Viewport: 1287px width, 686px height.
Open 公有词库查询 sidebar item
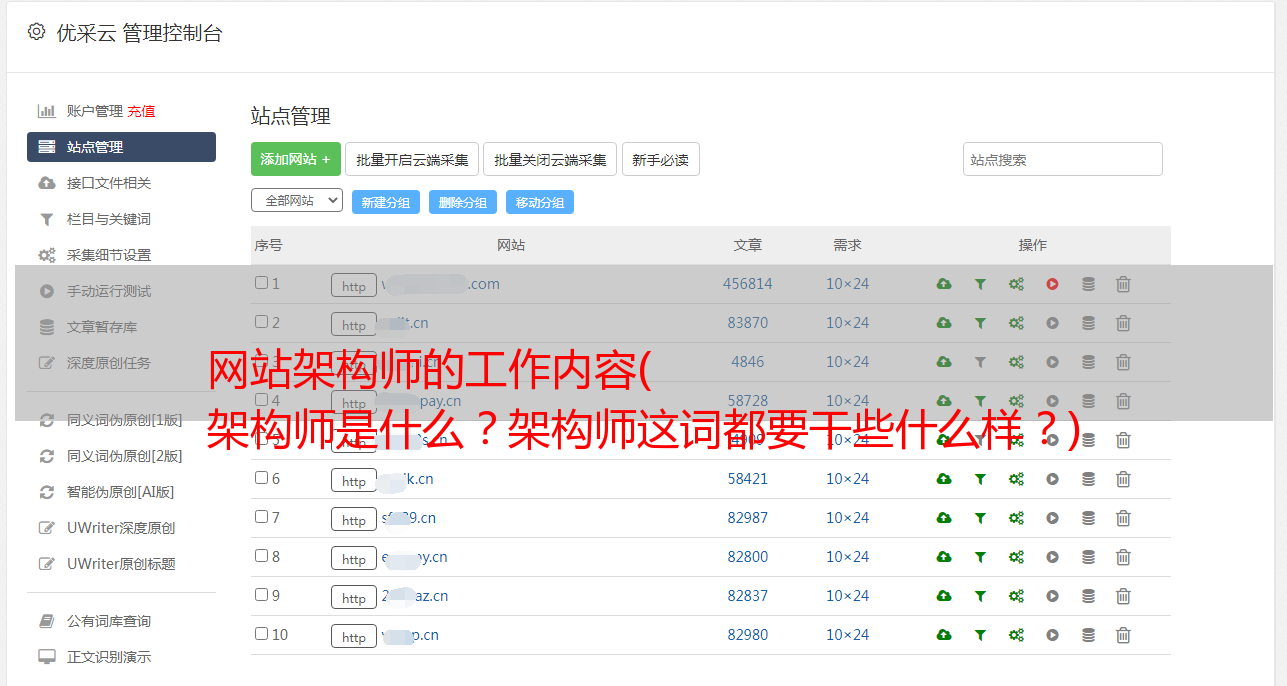coord(109,621)
